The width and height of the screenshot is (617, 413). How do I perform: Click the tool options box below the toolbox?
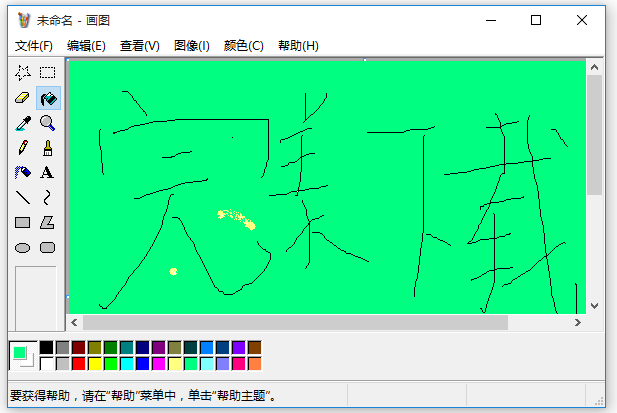tap(36, 298)
